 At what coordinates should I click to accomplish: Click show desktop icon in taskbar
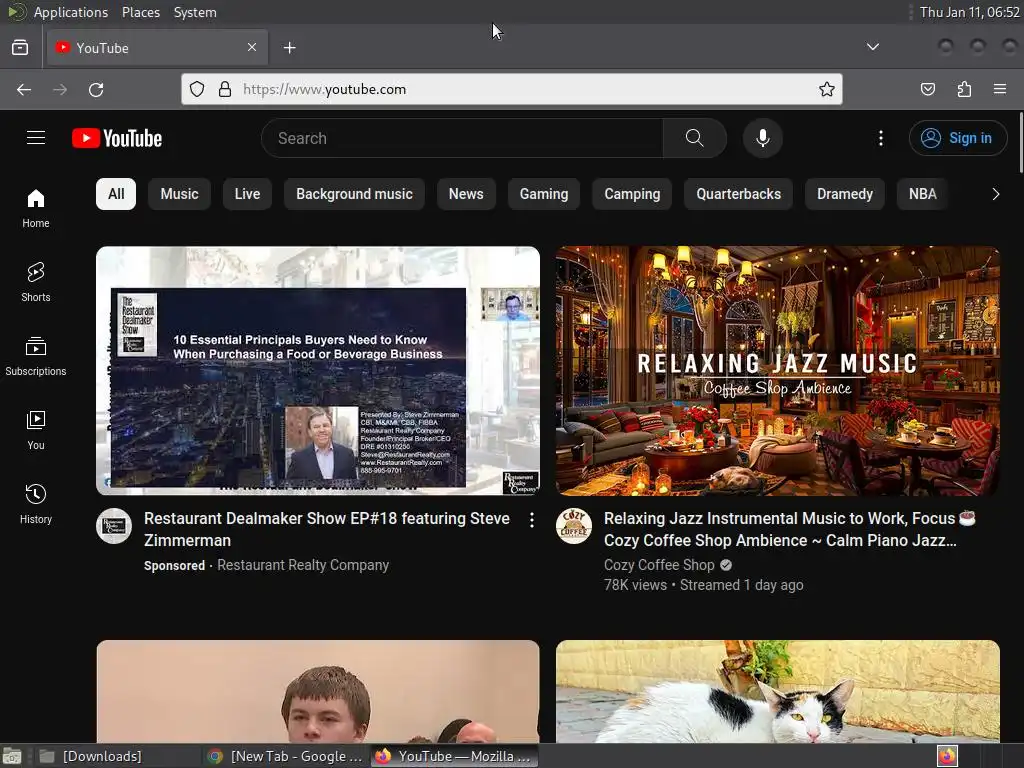pos(12,756)
